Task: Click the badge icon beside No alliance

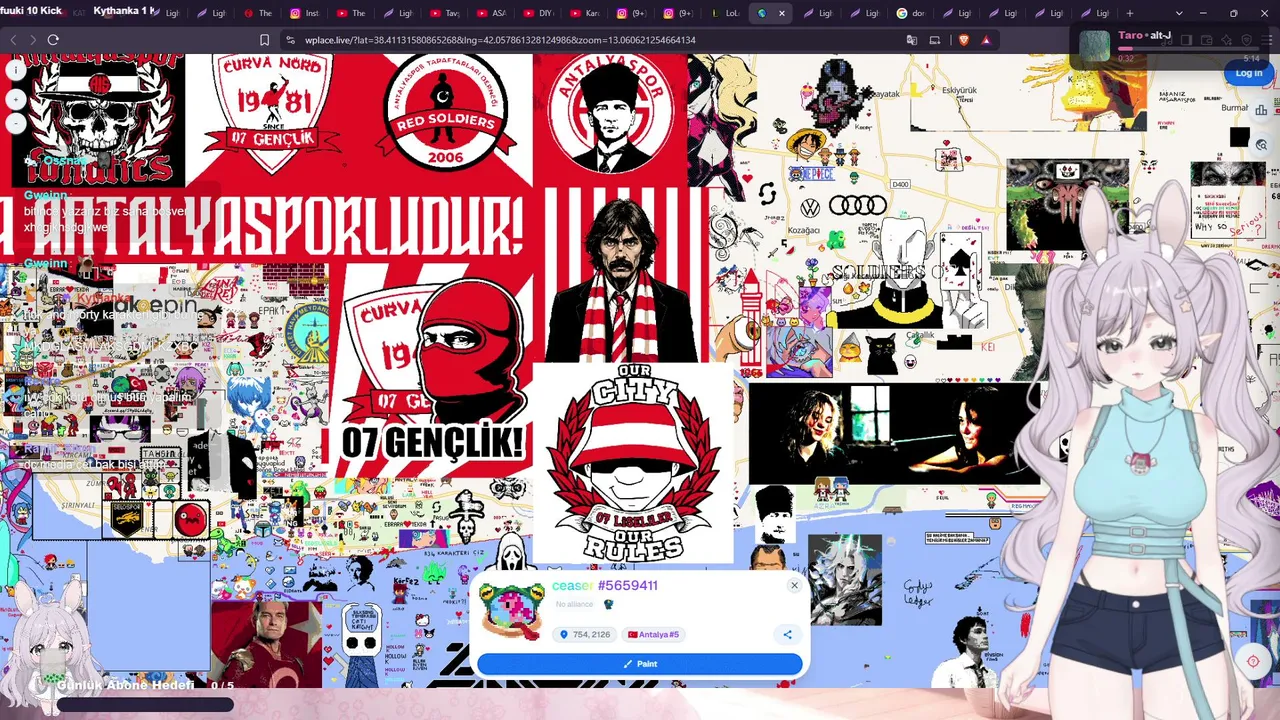Action: tap(608, 604)
